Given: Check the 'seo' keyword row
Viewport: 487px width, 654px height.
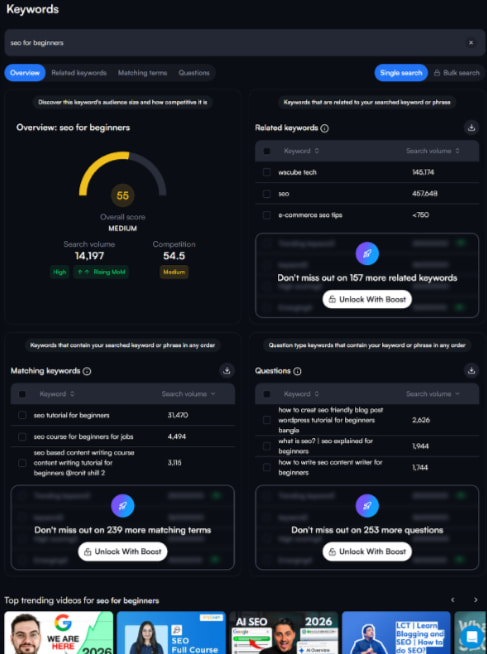Looking at the screenshot, I should coord(267,194).
